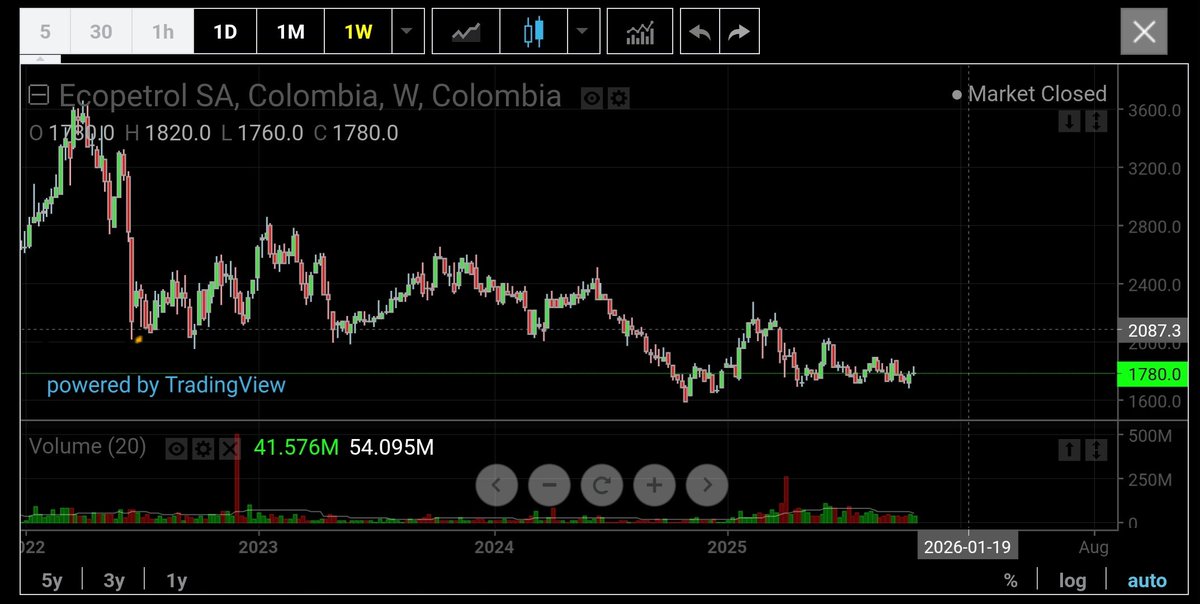This screenshot has height=604, width=1200.
Task: Select the 30-minute interval
Action: coord(101,31)
